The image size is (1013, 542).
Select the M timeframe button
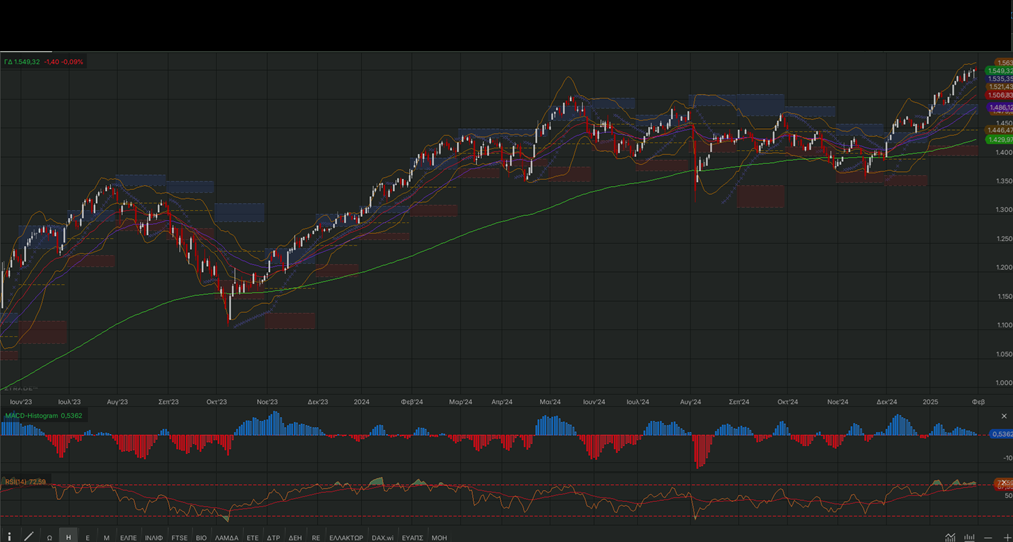pyautogui.click(x=107, y=537)
